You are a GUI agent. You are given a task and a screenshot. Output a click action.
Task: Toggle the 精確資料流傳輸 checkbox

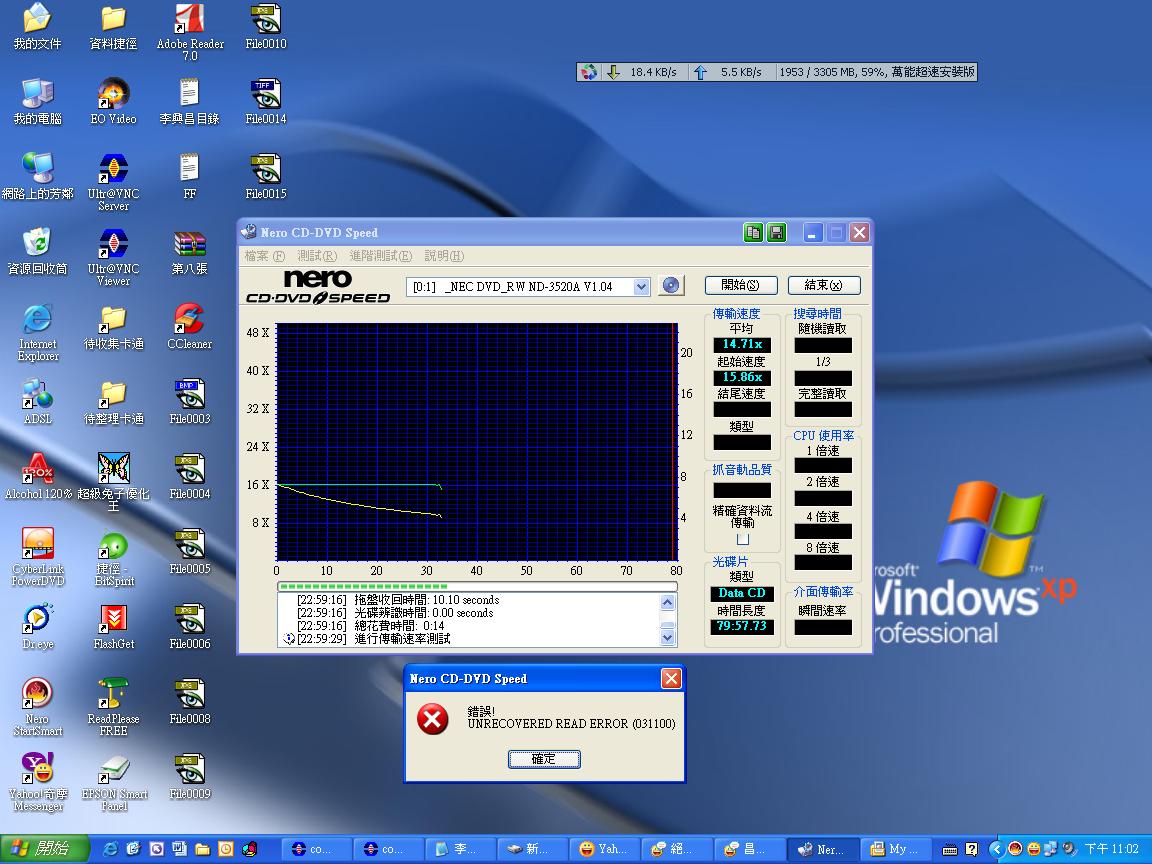click(743, 540)
